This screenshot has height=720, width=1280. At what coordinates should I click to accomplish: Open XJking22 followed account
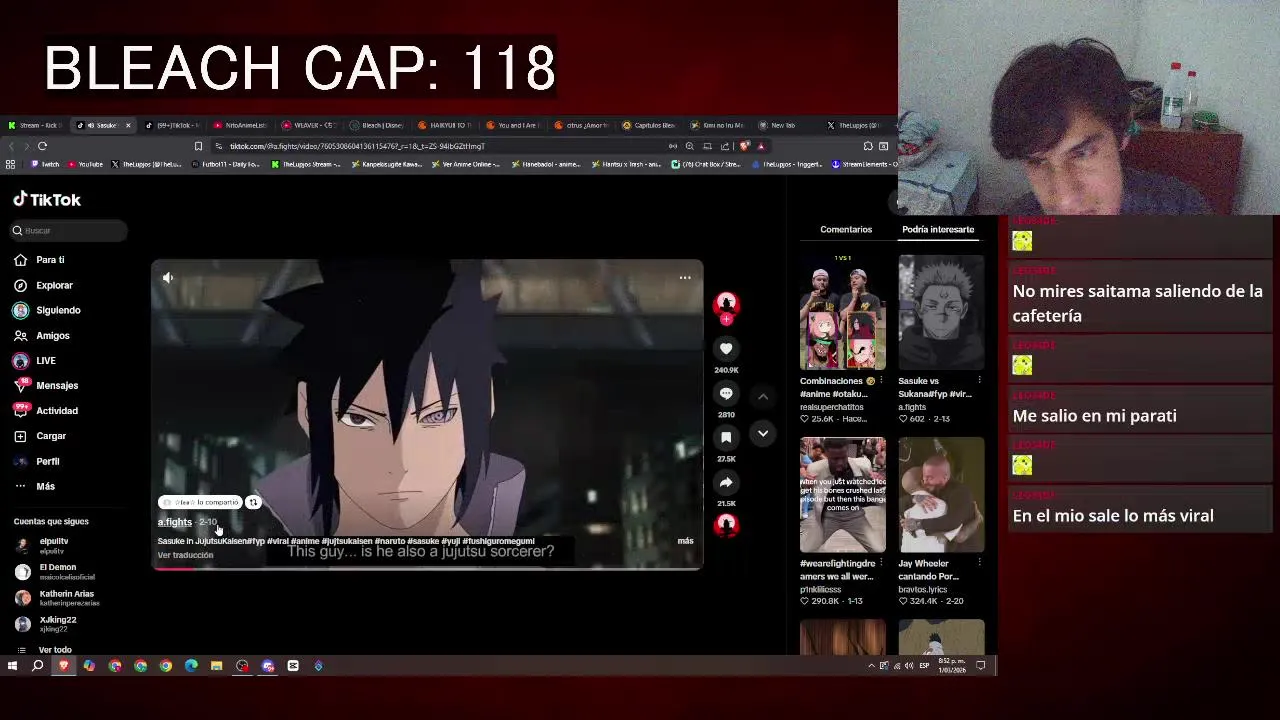point(46,624)
